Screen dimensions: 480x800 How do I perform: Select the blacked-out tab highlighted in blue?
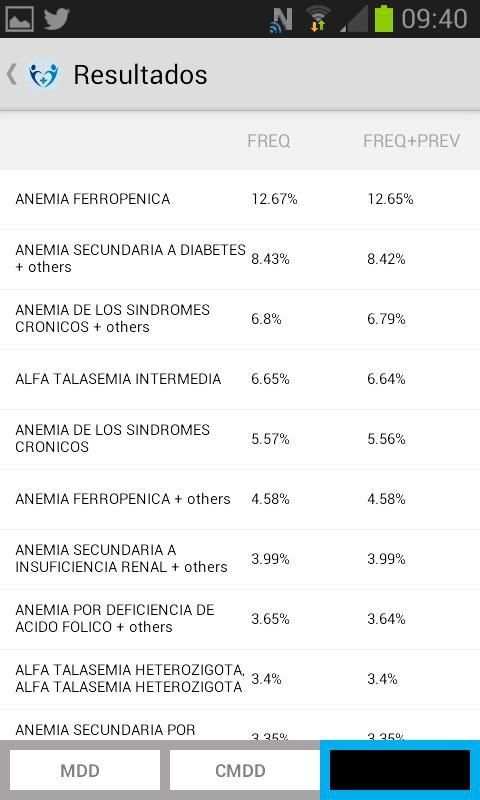point(400,770)
